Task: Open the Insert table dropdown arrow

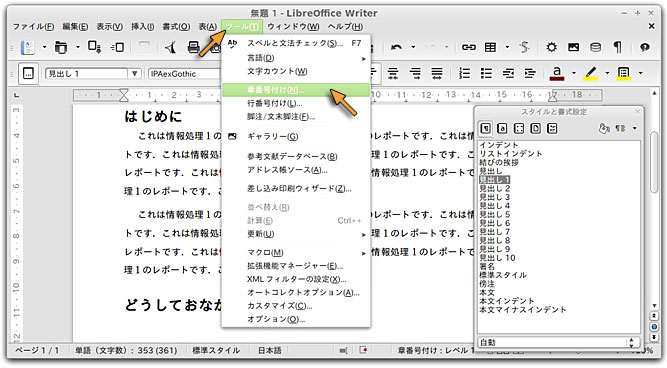Action: [x=507, y=47]
